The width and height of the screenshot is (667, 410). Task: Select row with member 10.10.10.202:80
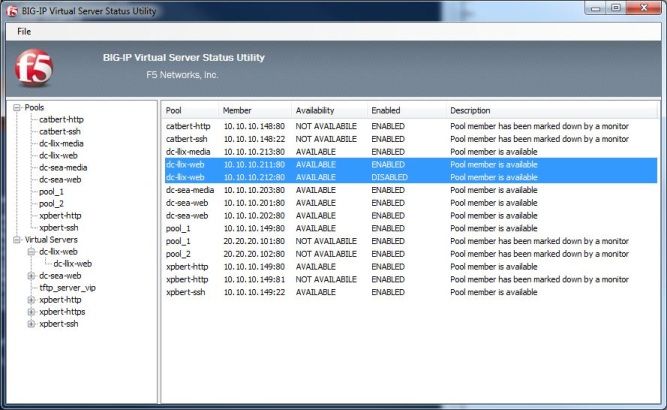click(x=411, y=216)
